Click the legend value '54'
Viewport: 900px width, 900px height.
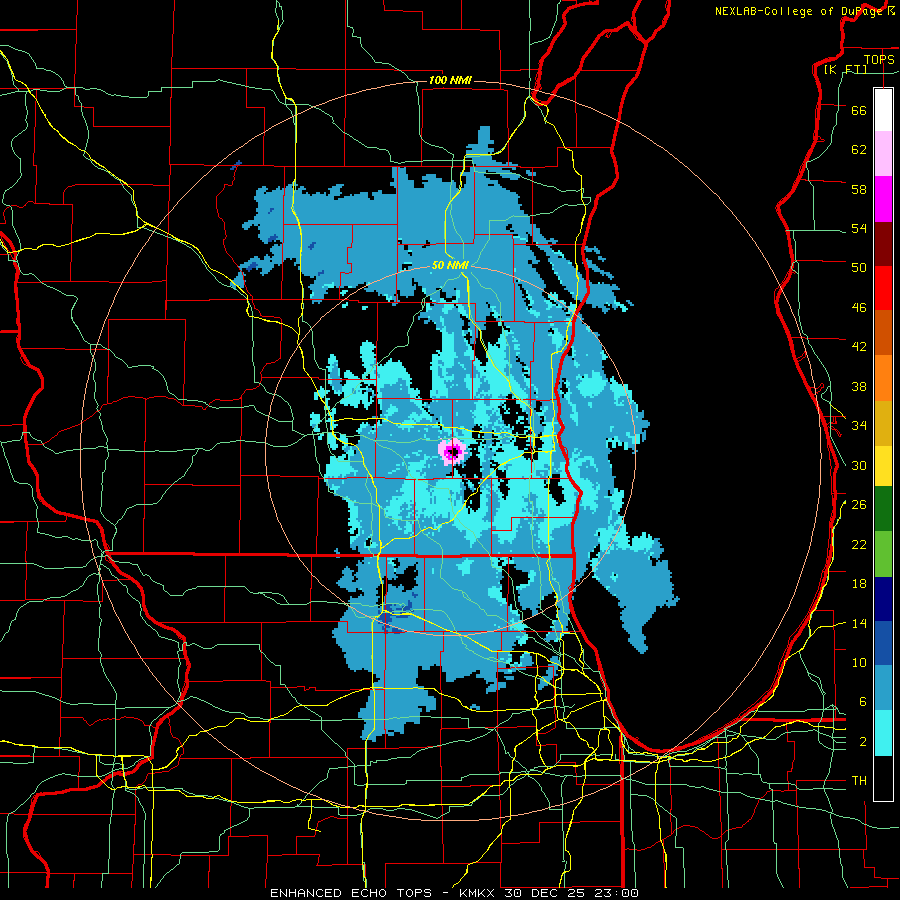click(859, 229)
